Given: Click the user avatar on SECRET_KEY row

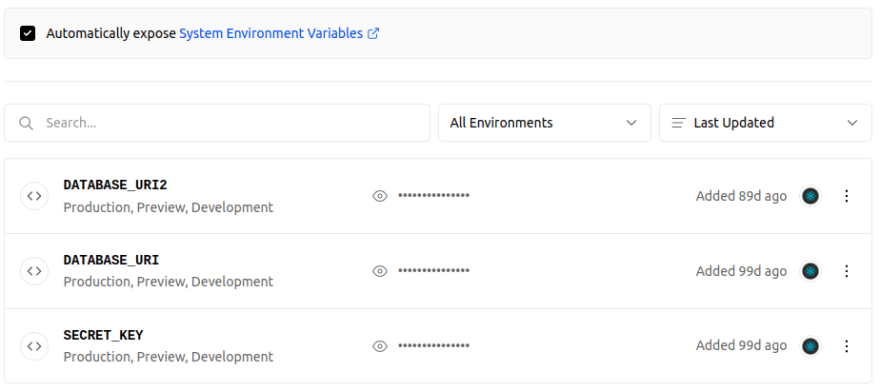Looking at the screenshot, I should click(810, 346).
